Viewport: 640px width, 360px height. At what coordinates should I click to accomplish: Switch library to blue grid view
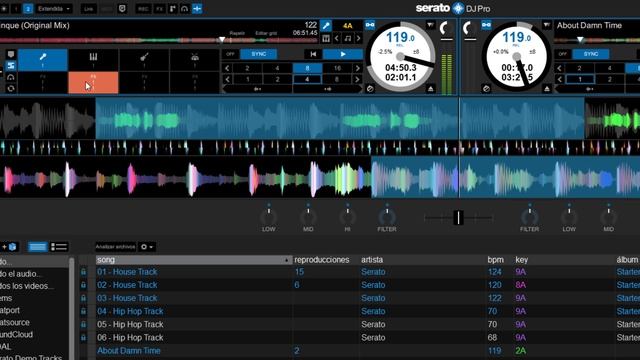[x=37, y=247]
